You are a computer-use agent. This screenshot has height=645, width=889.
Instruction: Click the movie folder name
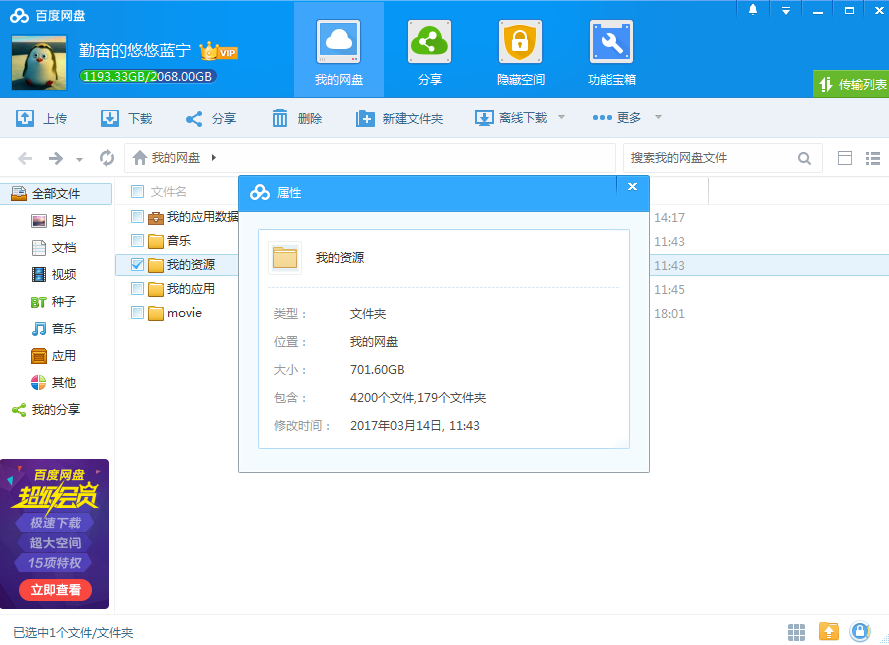coord(184,312)
